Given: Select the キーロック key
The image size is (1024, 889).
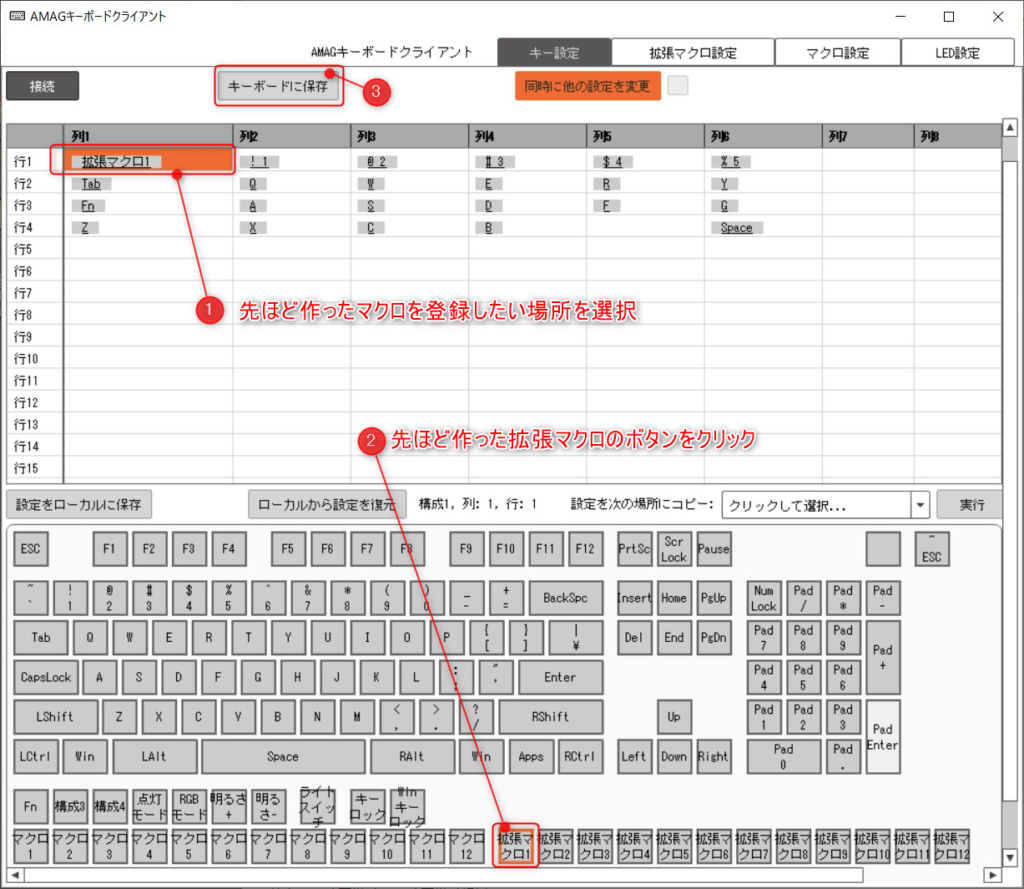Looking at the screenshot, I should tap(367, 806).
